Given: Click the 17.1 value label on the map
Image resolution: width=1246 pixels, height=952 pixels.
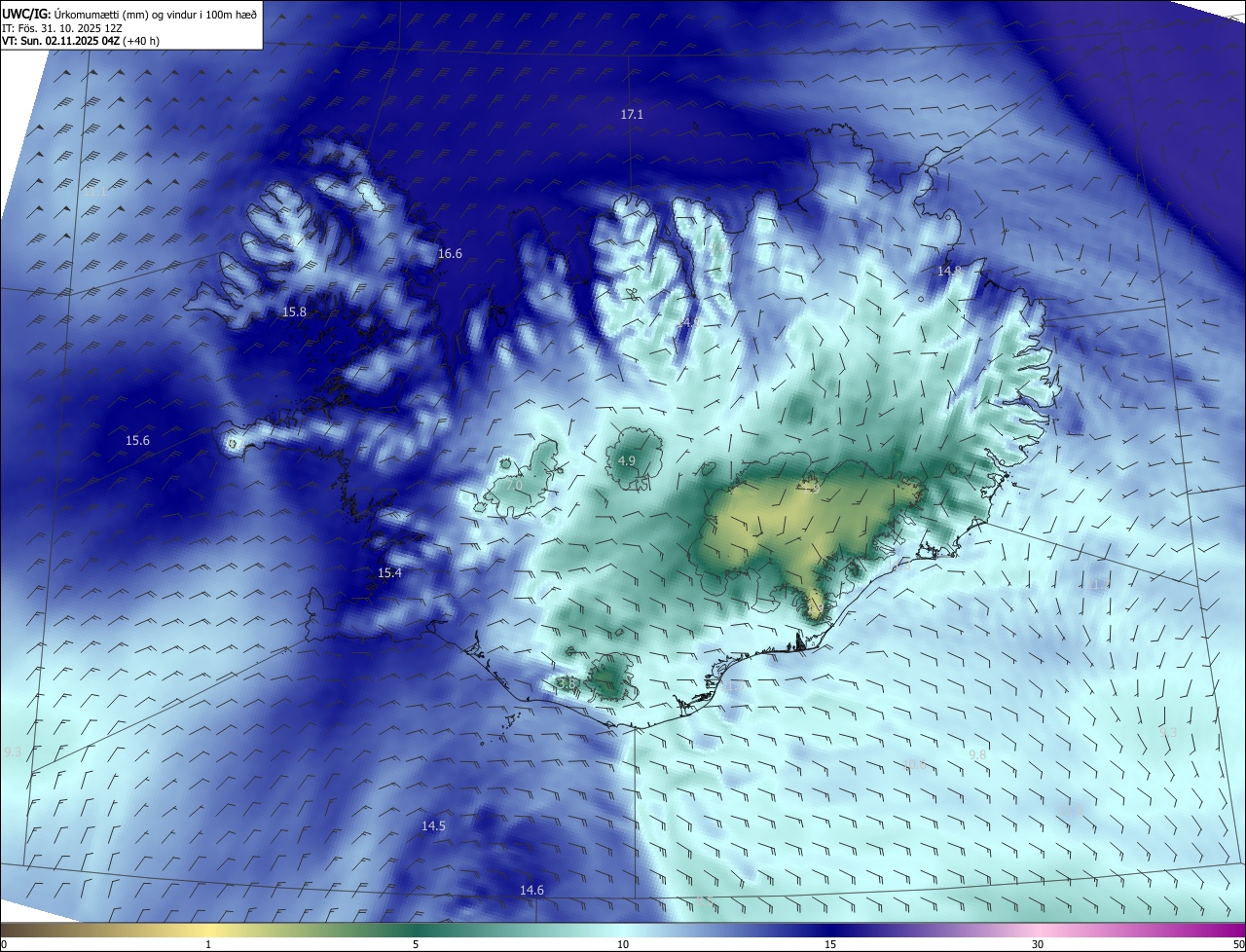Looking at the screenshot, I should click(x=632, y=115).
